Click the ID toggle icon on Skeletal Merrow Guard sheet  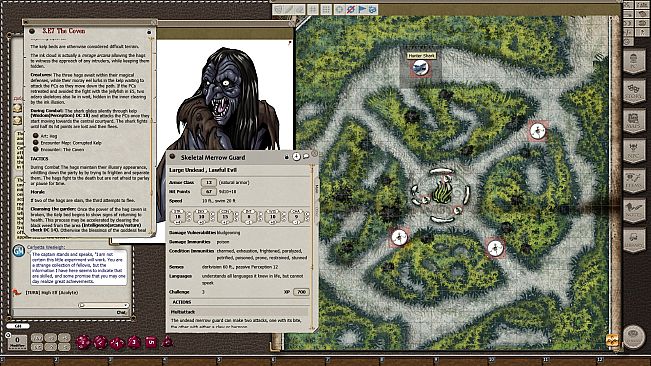pos(296,156)
